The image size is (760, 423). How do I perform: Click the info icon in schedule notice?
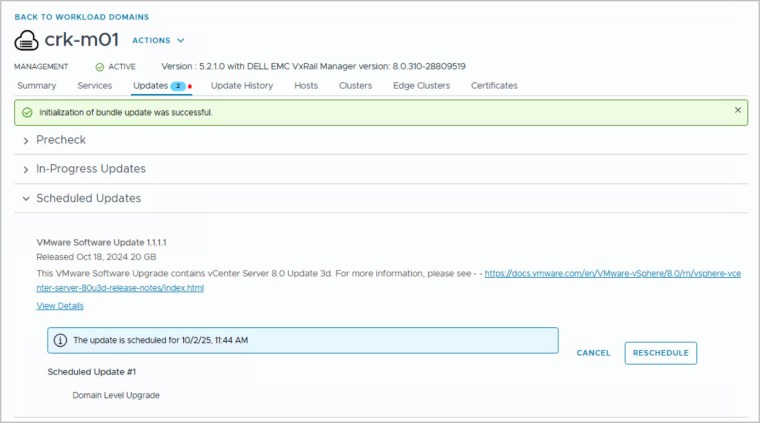tap(60, 340)
